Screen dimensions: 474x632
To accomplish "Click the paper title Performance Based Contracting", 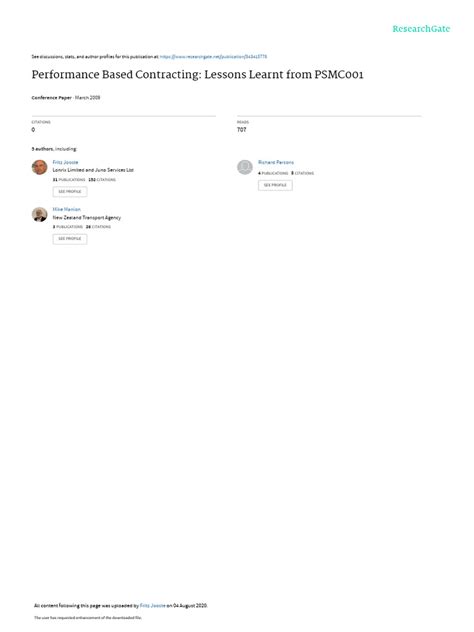I will 198,75.
